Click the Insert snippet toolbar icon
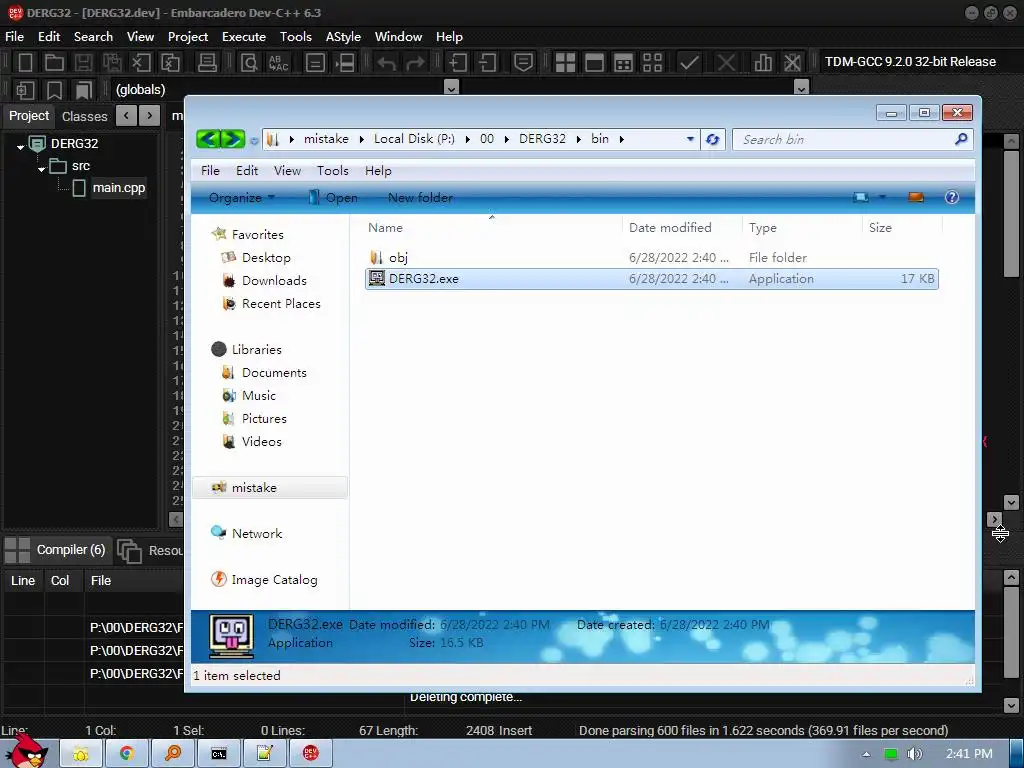This screenshot has width=1024, height=768. (25, 90)
